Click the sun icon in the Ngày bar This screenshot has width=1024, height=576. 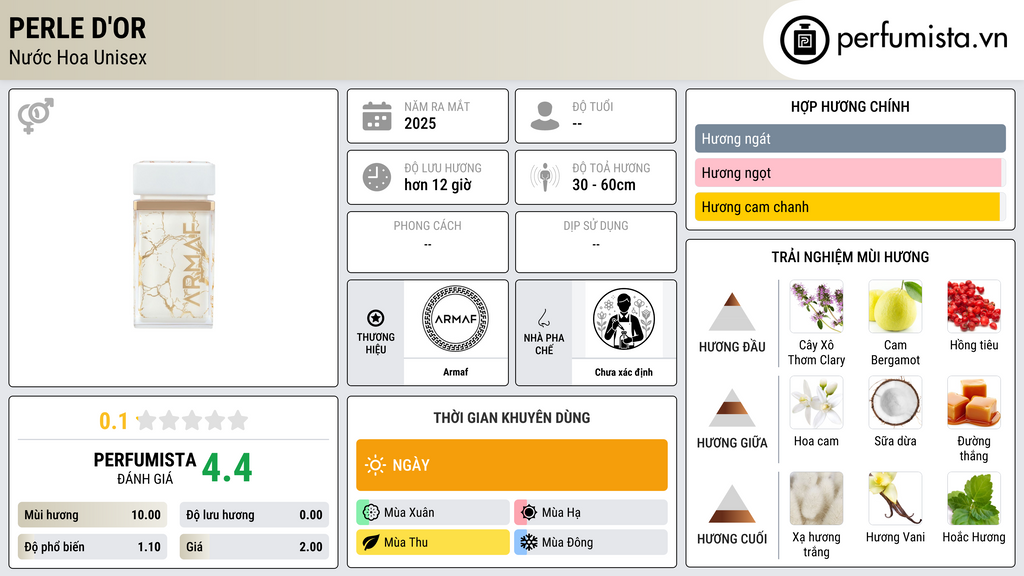tap(375, 465)
